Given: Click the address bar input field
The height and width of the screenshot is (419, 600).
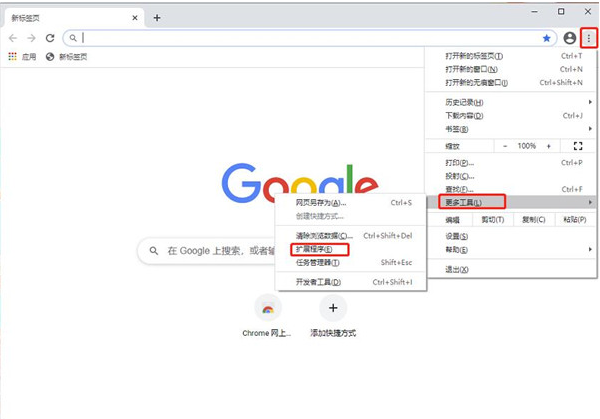Looking at the screenshot, I should 309,38.
